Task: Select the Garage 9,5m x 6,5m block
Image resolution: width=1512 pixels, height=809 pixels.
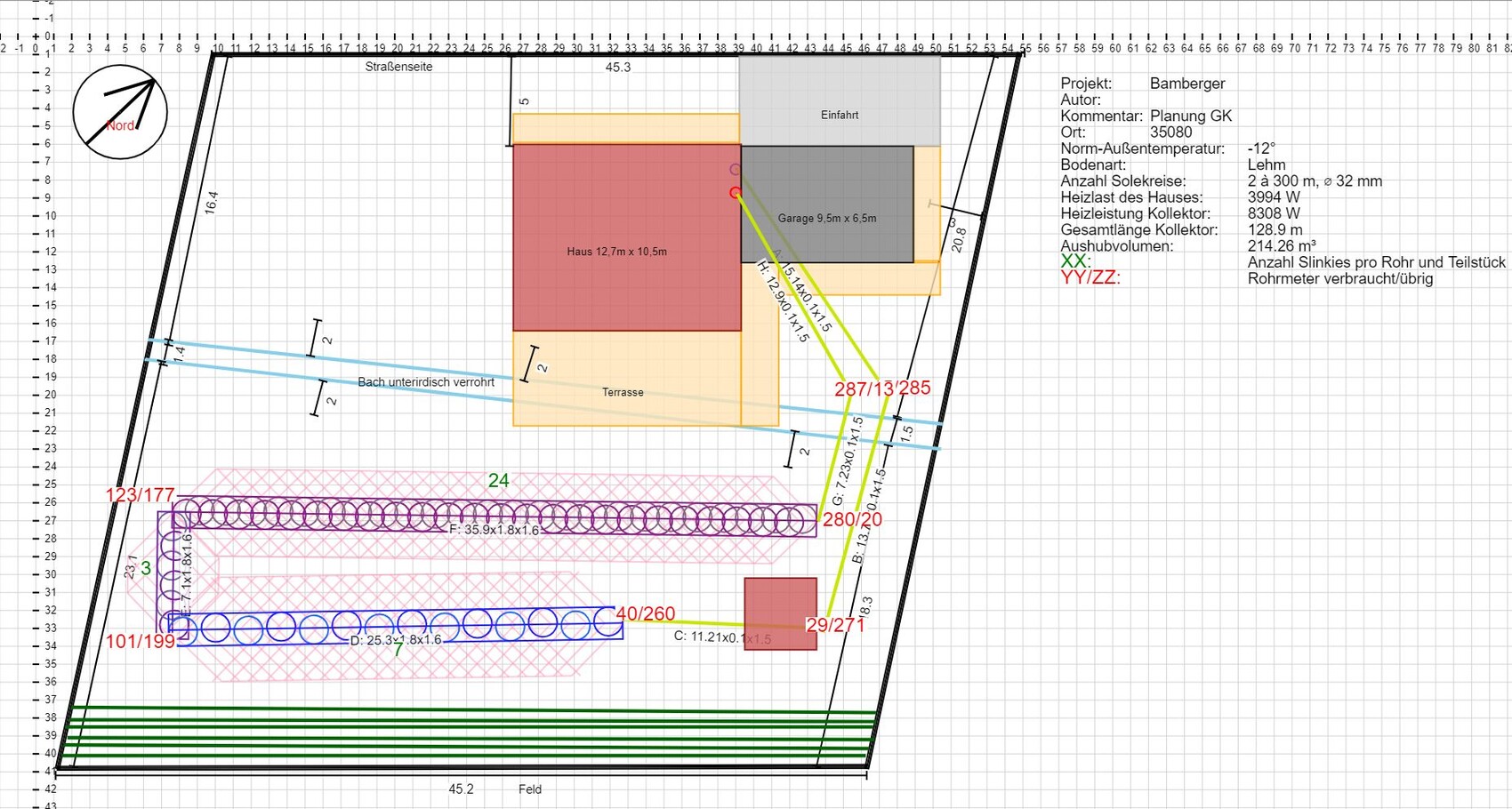Action: coord(826,204)
